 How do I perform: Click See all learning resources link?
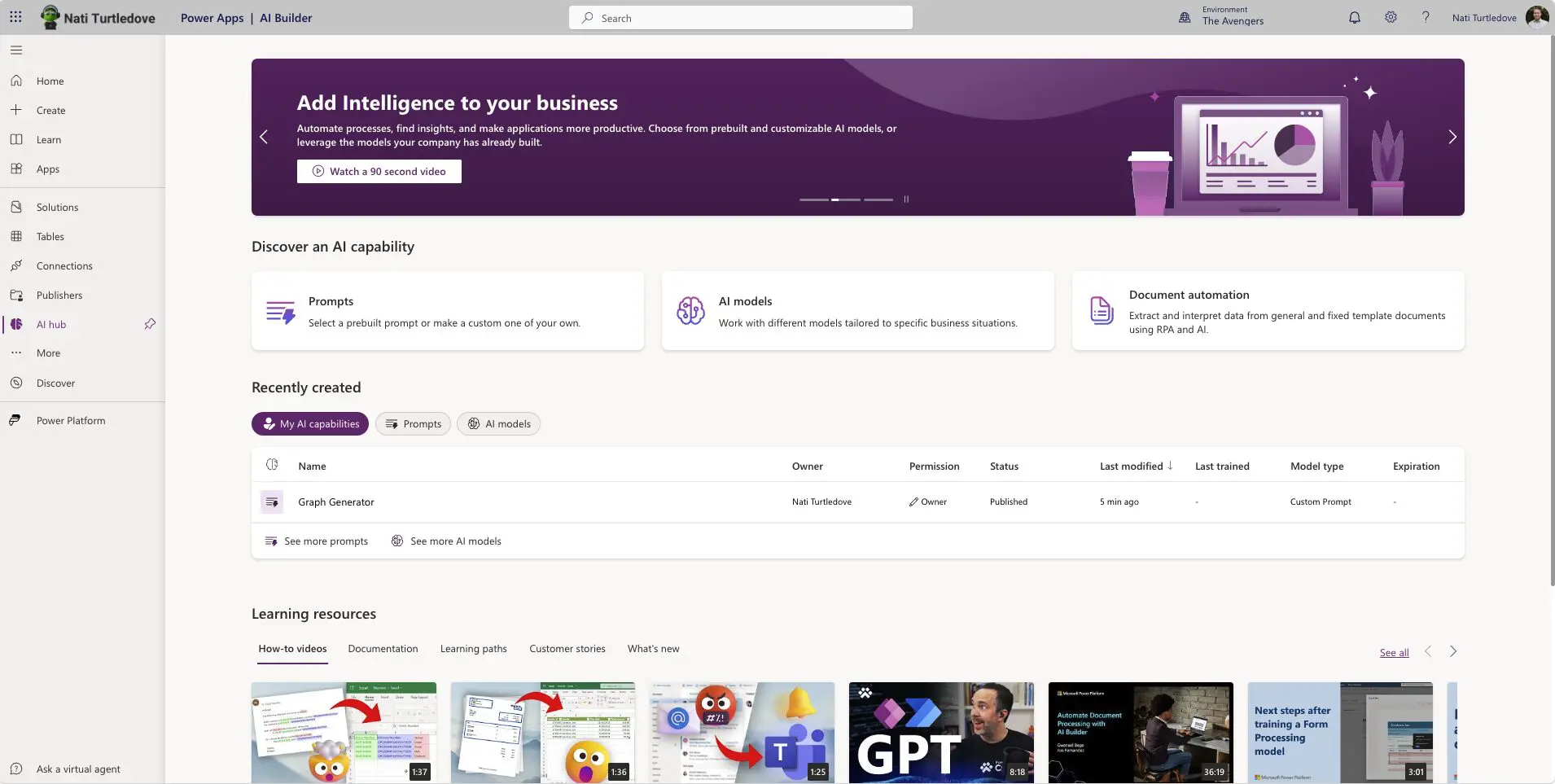click(1394, 653)
